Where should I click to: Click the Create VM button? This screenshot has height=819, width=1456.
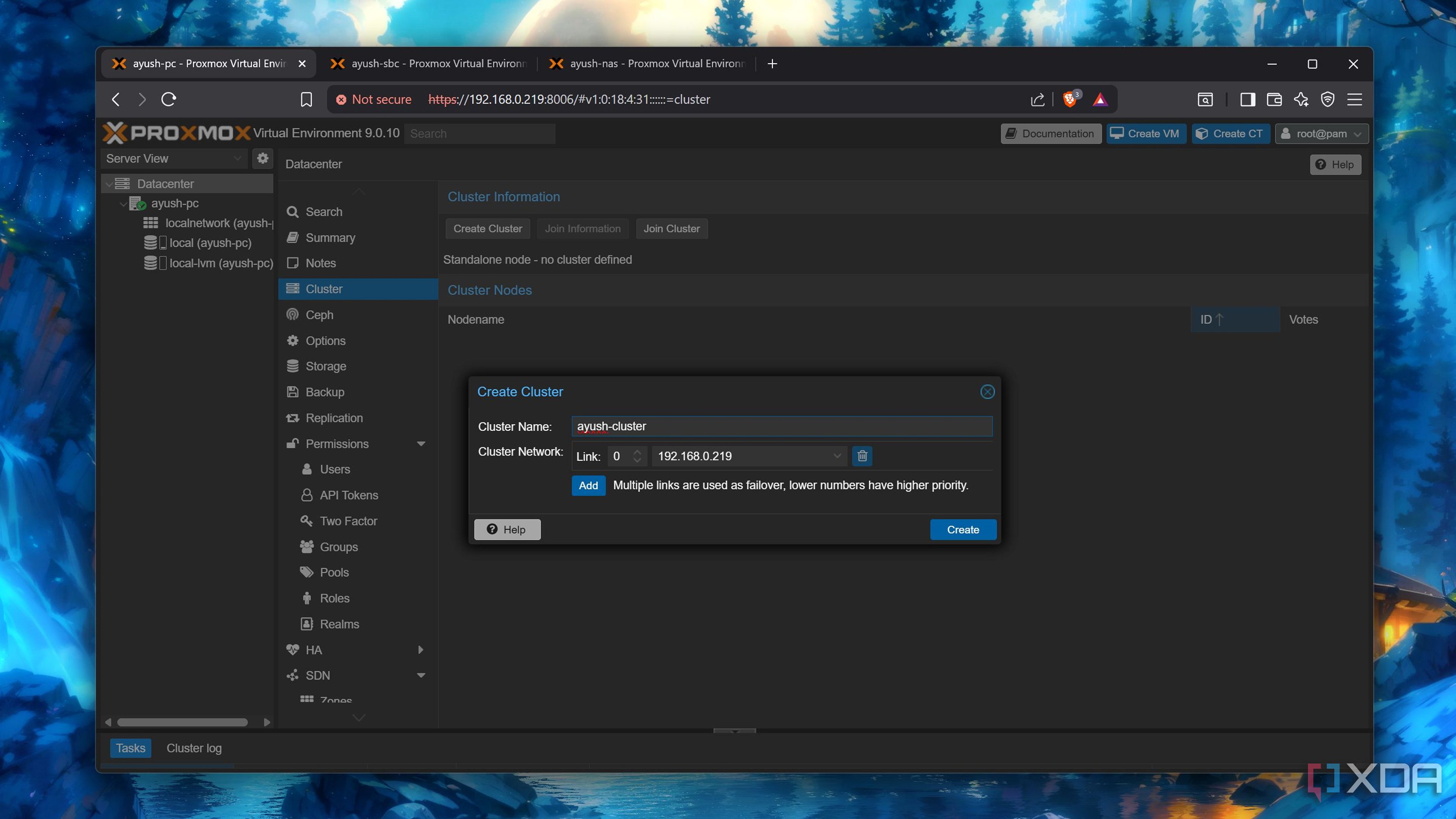(x=1146, y=134)
